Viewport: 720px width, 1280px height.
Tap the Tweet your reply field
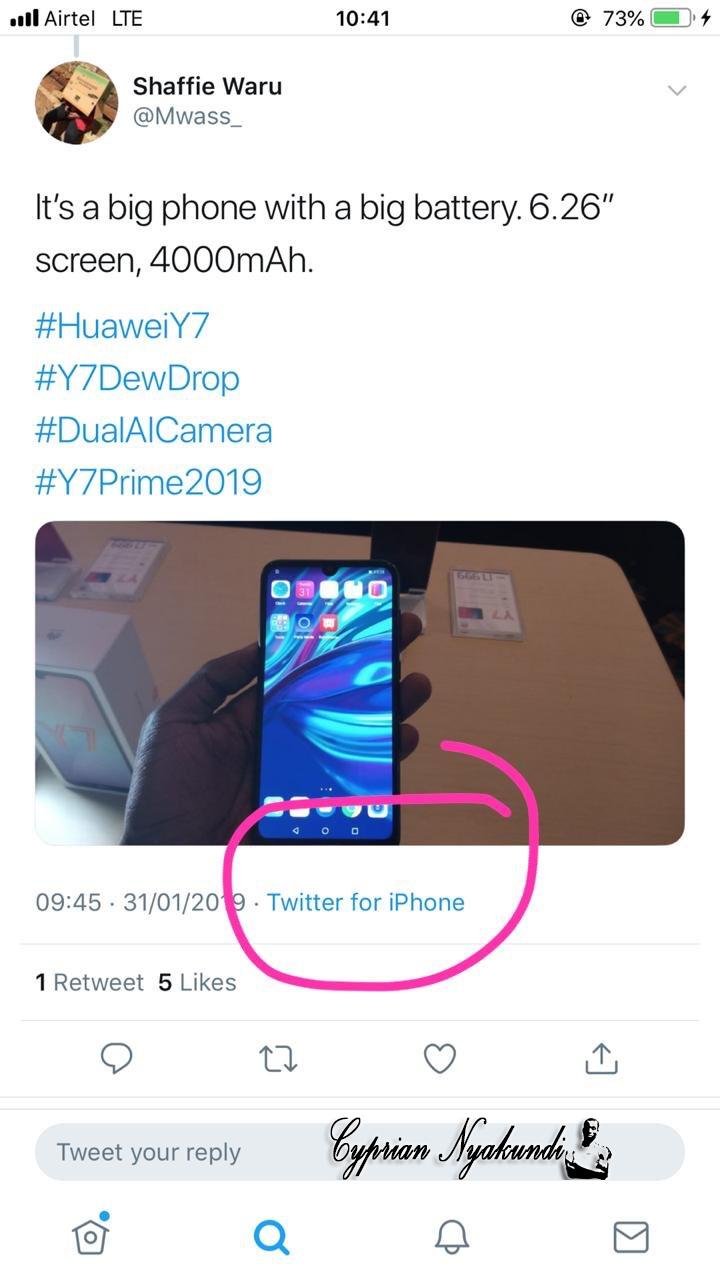pos(360,1152)
